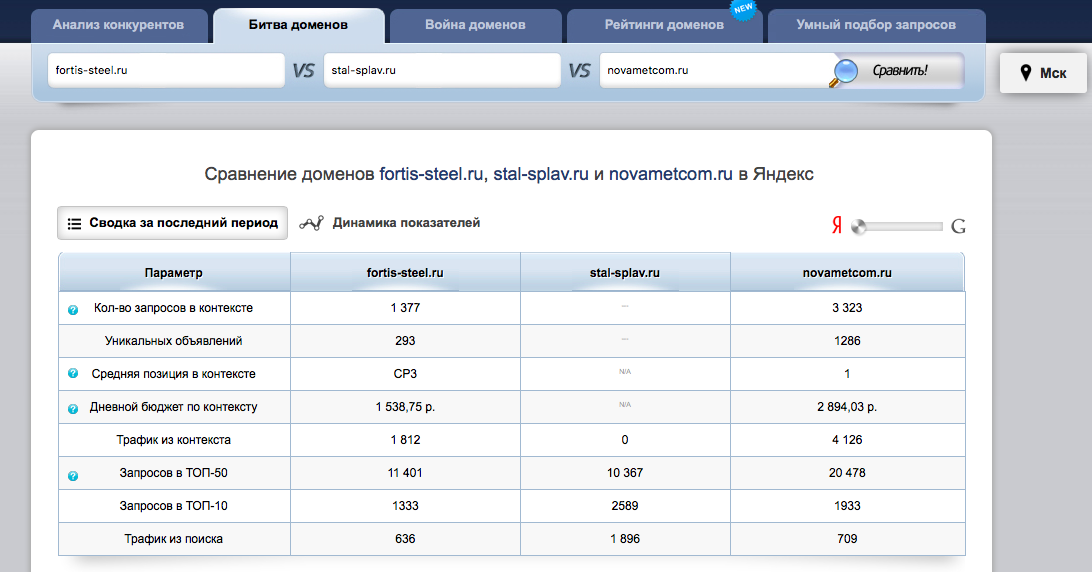1092x572 pixels.
Task: Click the location pin icon near Мск
Action: click(x=1025, y=72)
